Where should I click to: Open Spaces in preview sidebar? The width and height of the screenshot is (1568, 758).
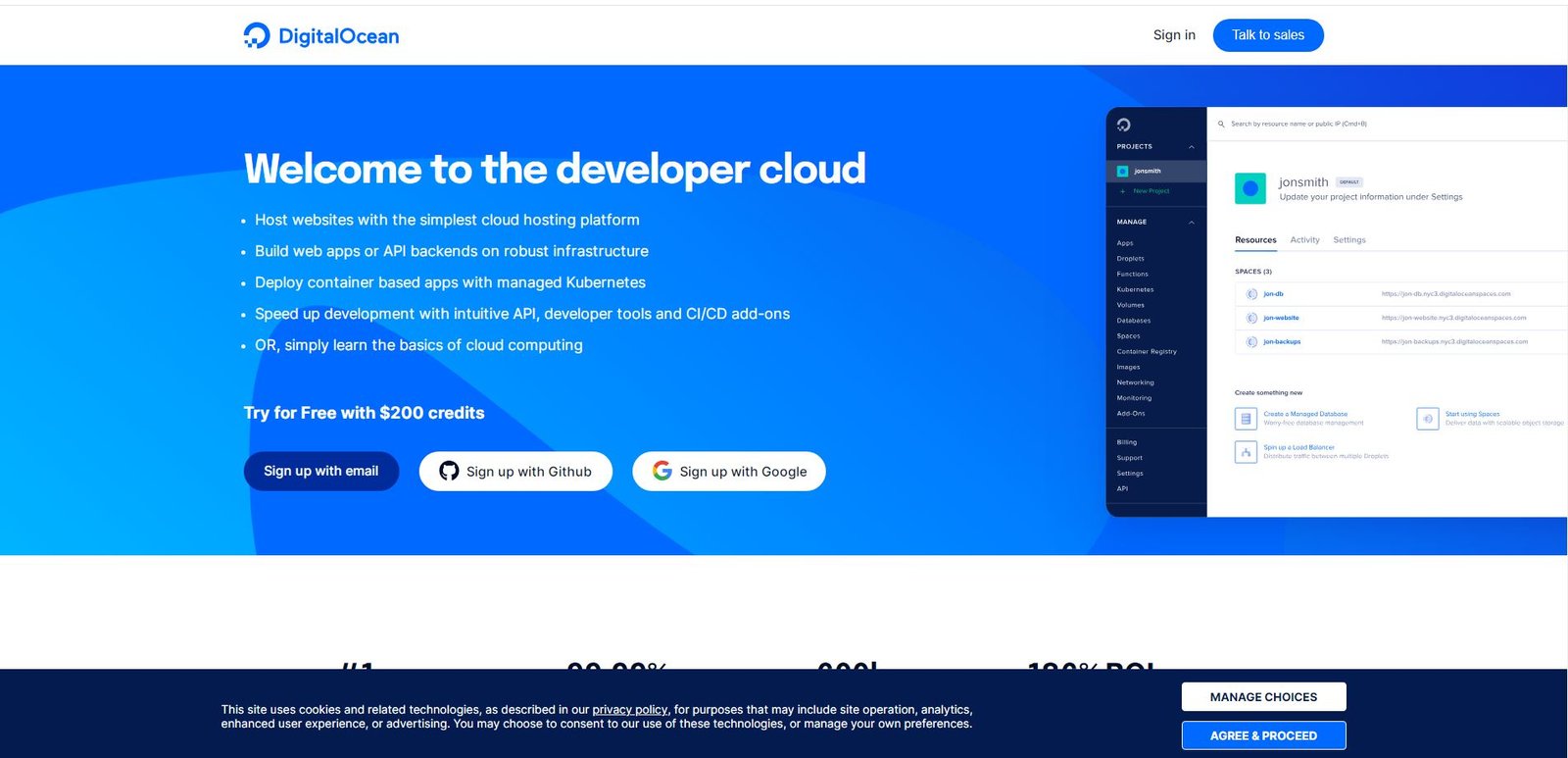1128,336
